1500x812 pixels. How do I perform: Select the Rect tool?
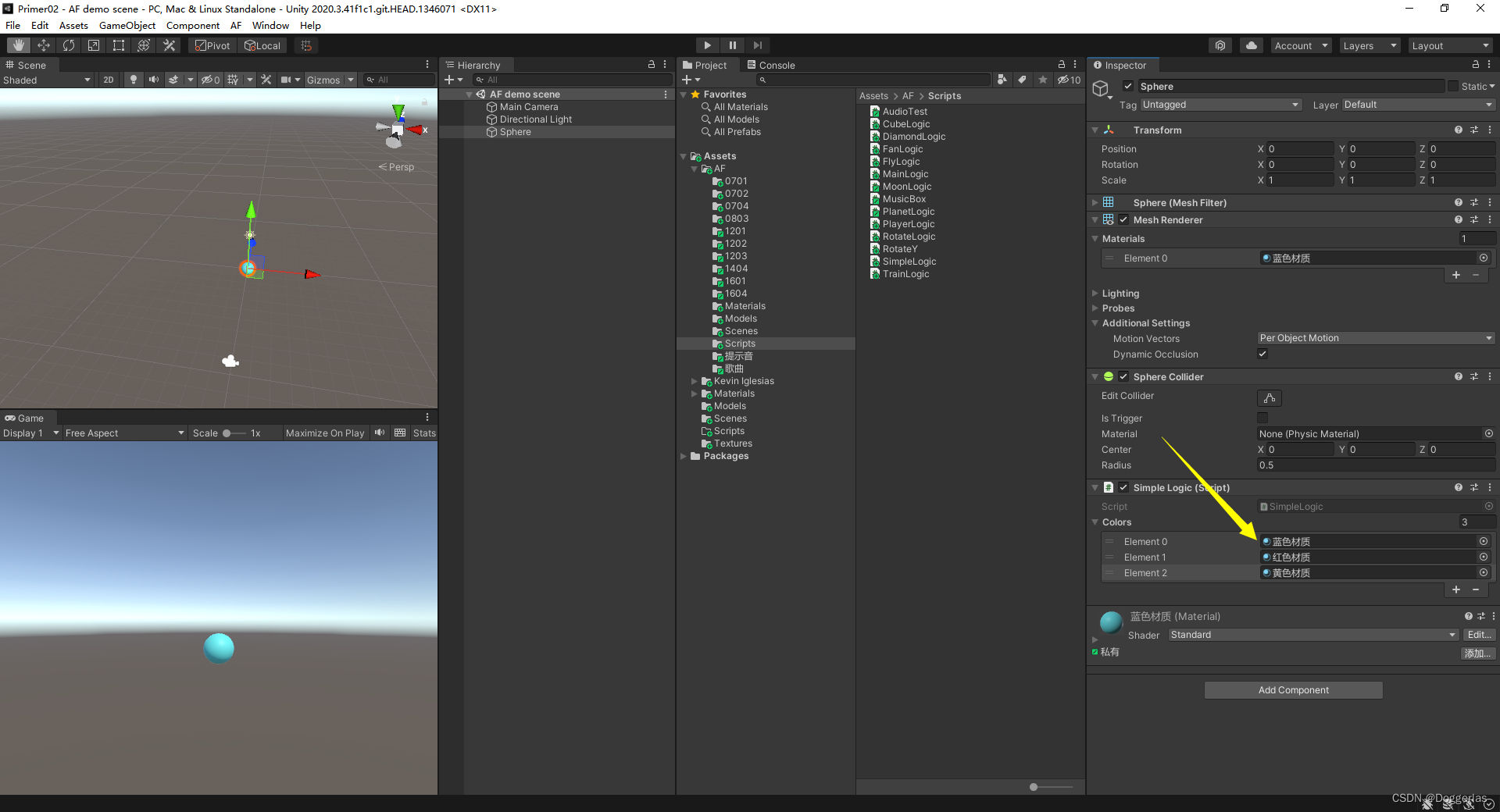tap(119, 45)
